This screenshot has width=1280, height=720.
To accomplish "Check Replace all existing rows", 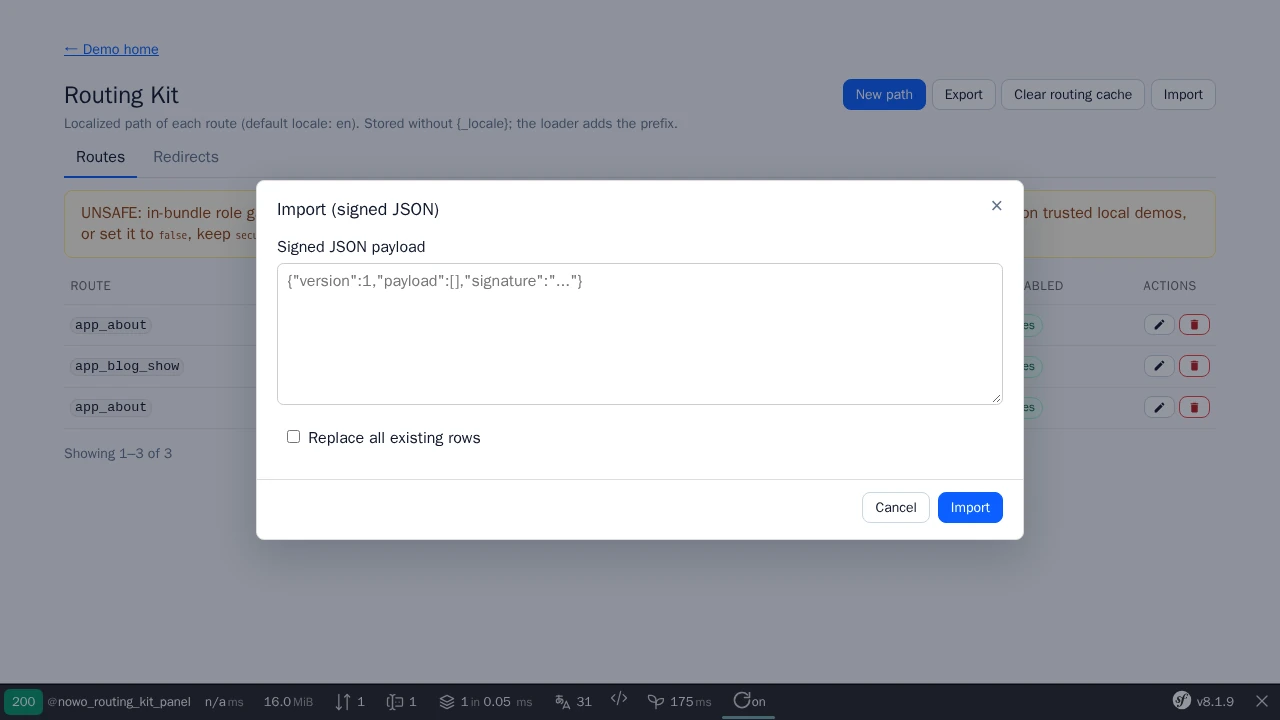I will [x=293, y=437].
